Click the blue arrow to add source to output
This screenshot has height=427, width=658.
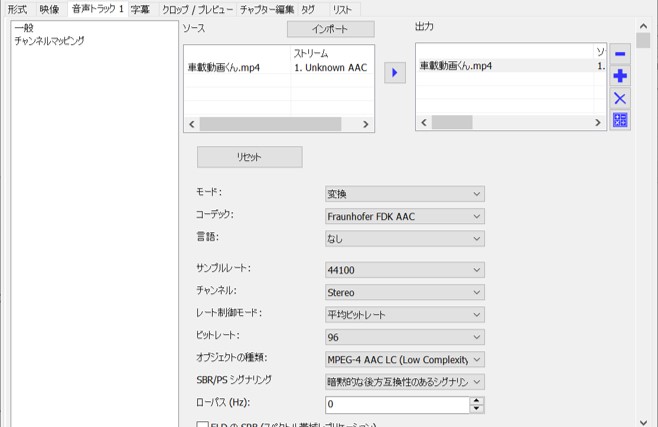[395, 73]
